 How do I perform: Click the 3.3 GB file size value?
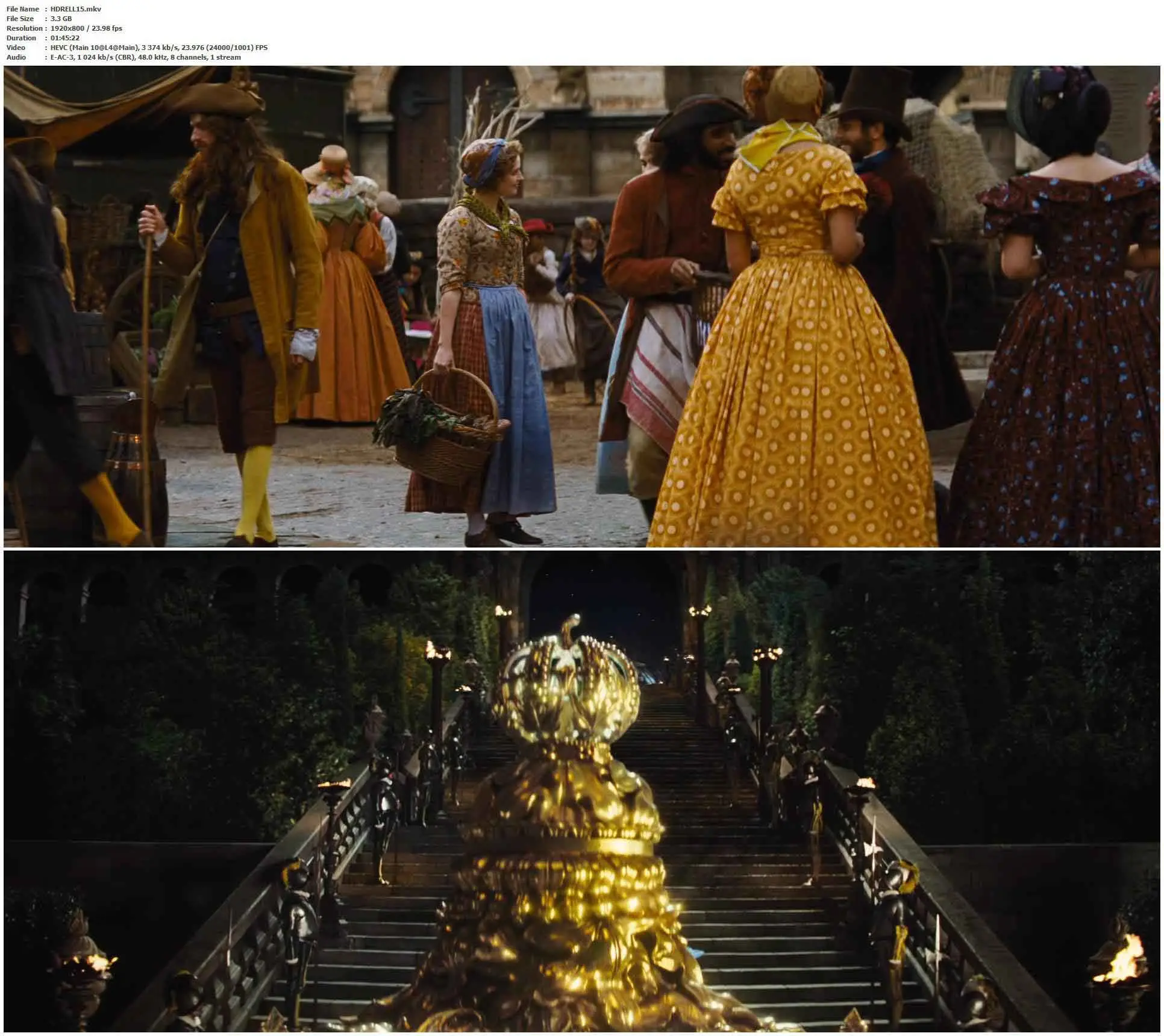coord(61,19)
